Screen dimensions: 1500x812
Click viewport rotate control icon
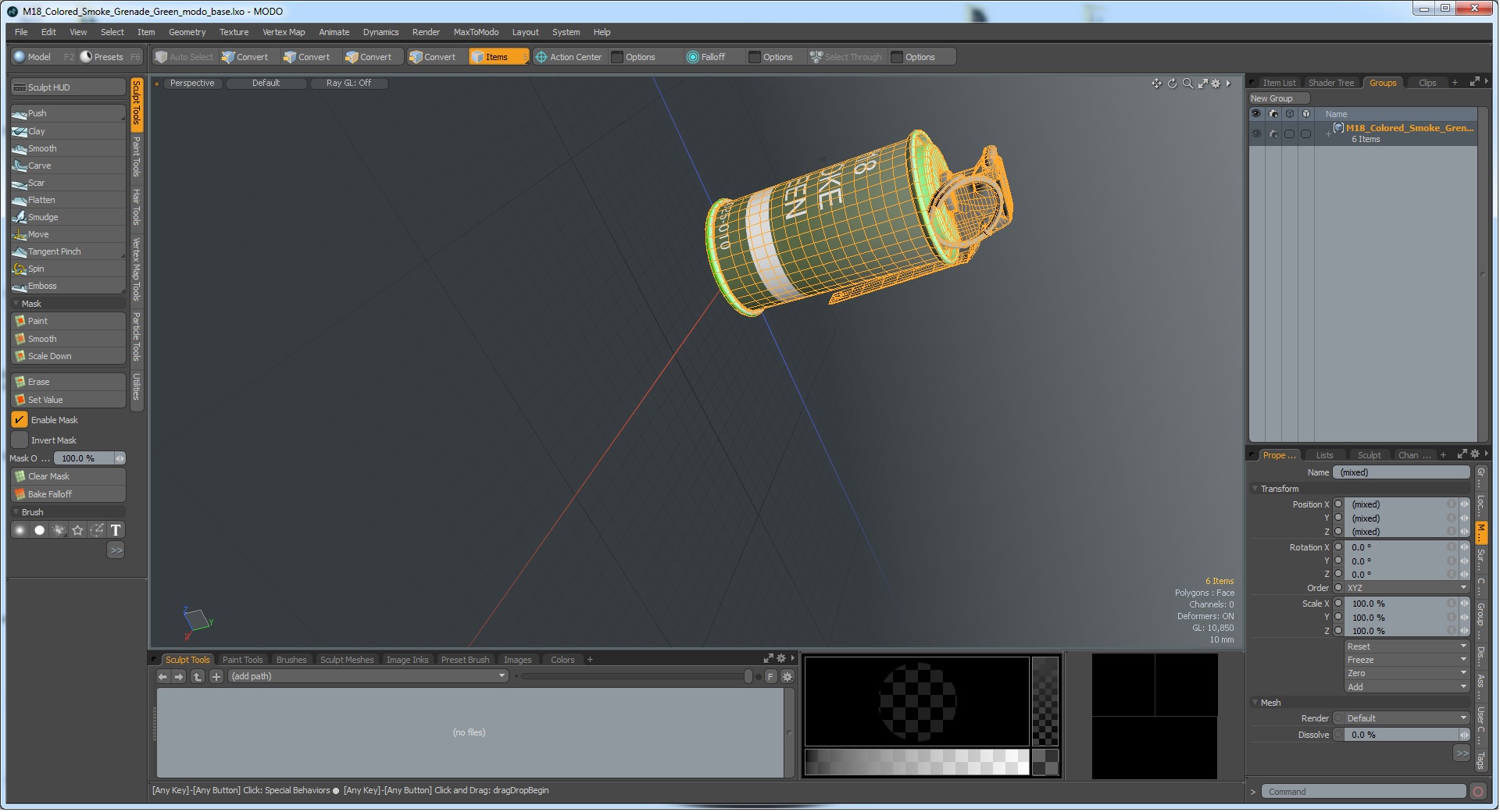1172,84
